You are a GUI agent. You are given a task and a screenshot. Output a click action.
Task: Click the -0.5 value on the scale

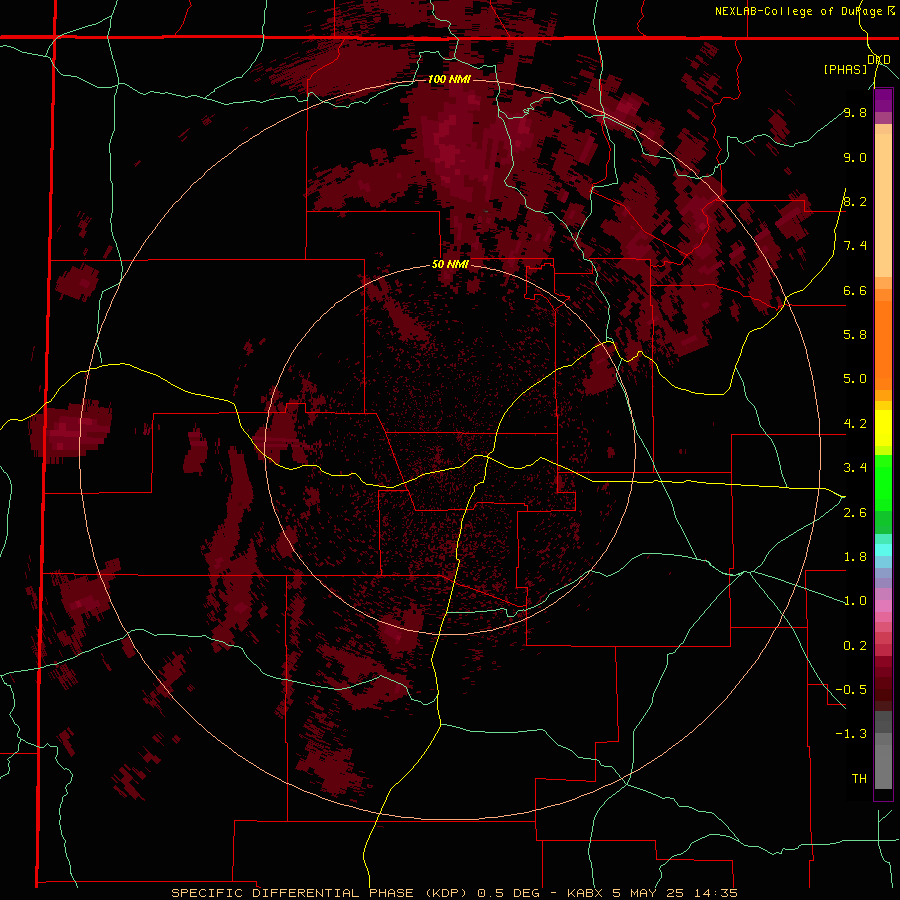pyautogui.click(x=851, y=689)
